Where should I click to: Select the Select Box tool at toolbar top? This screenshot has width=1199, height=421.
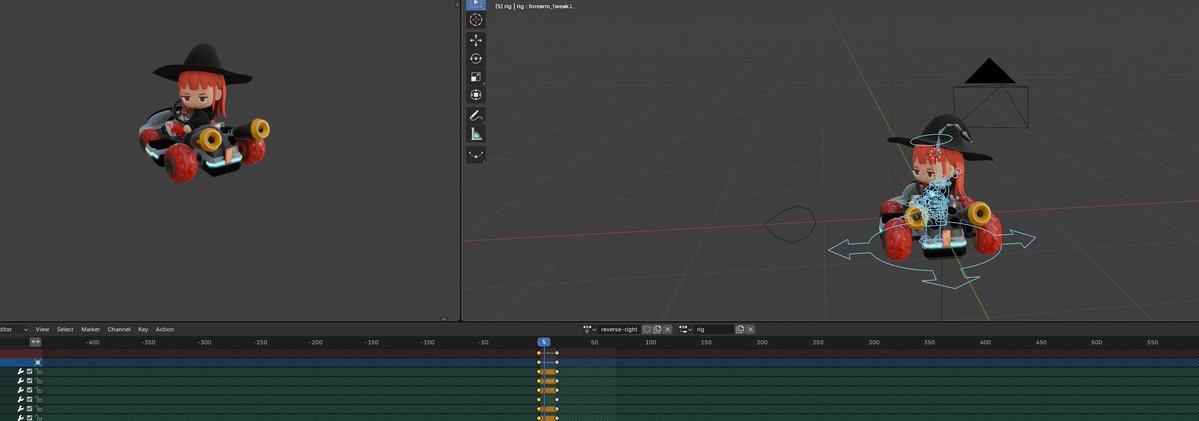(x=476, y=4)
